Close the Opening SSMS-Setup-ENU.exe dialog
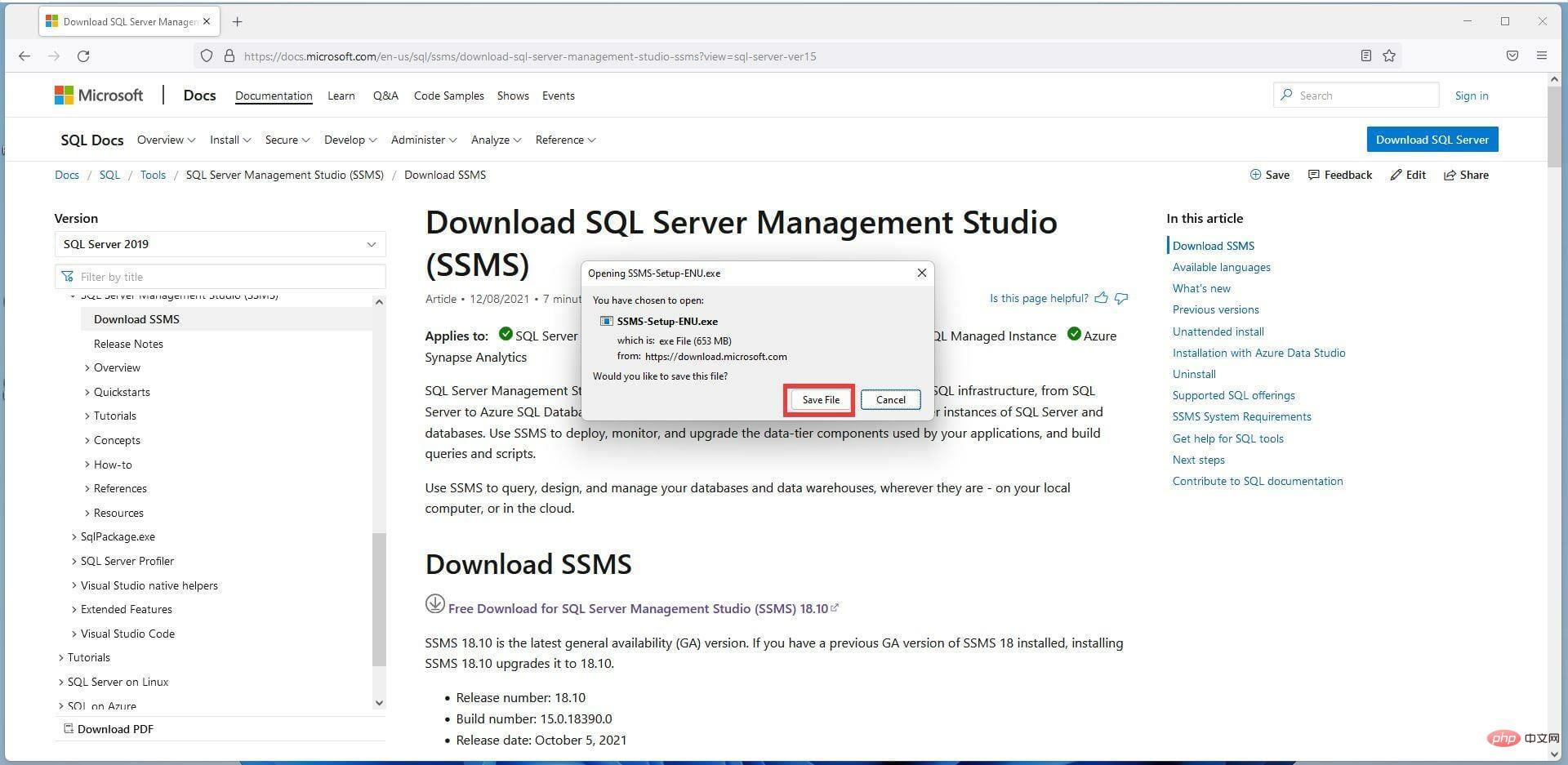The width and height of the screenshot is (1568, 765). [922, 273]
